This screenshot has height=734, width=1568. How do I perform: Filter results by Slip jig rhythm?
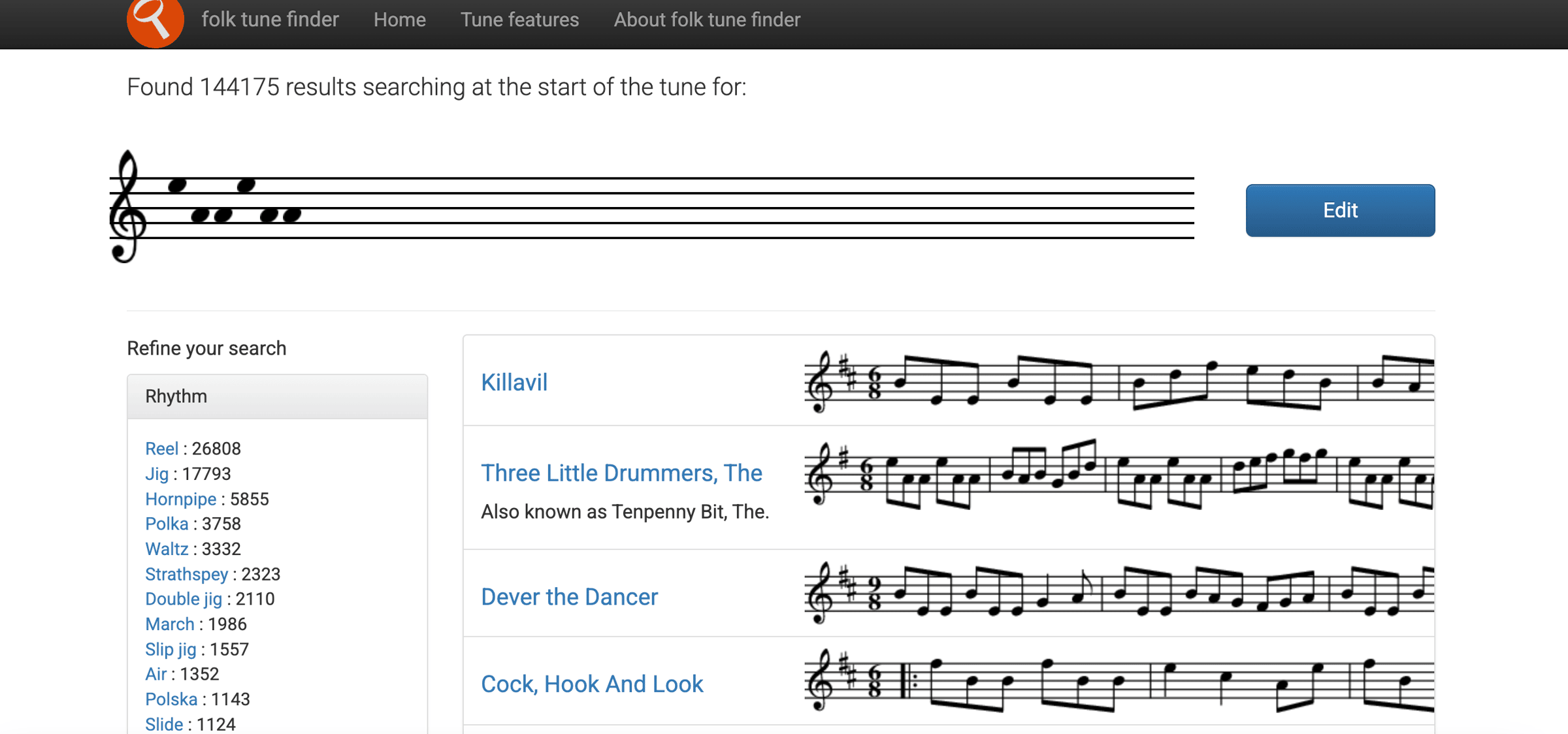click(x=171, y=649)
